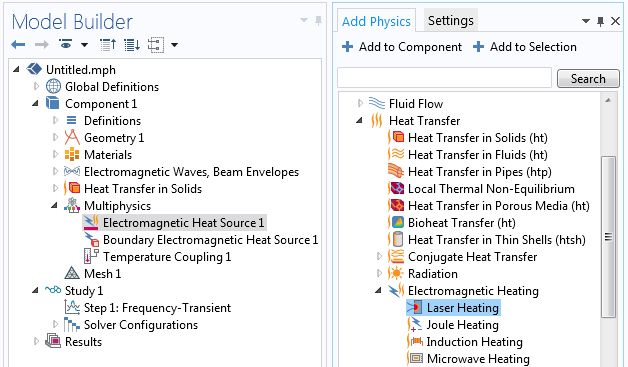The width and height of the screenshot is (628, 367).
Task: Switch to the Settings tab
Action: click(x=451, y=20)
